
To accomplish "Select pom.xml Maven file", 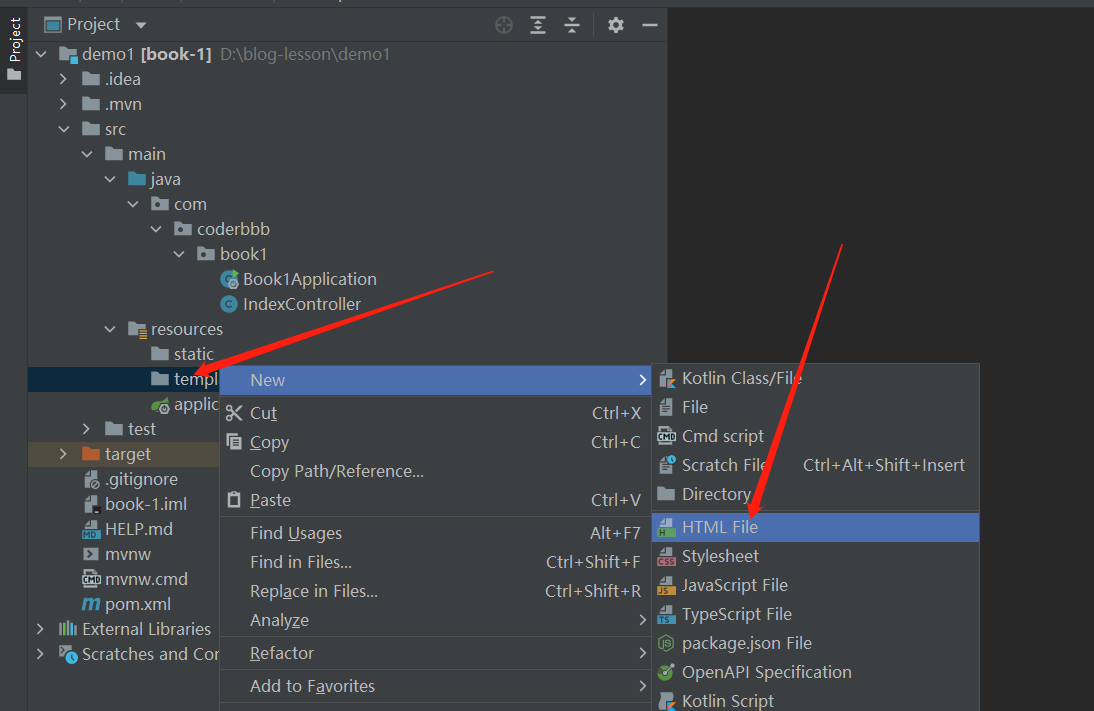I will [137, 604].
